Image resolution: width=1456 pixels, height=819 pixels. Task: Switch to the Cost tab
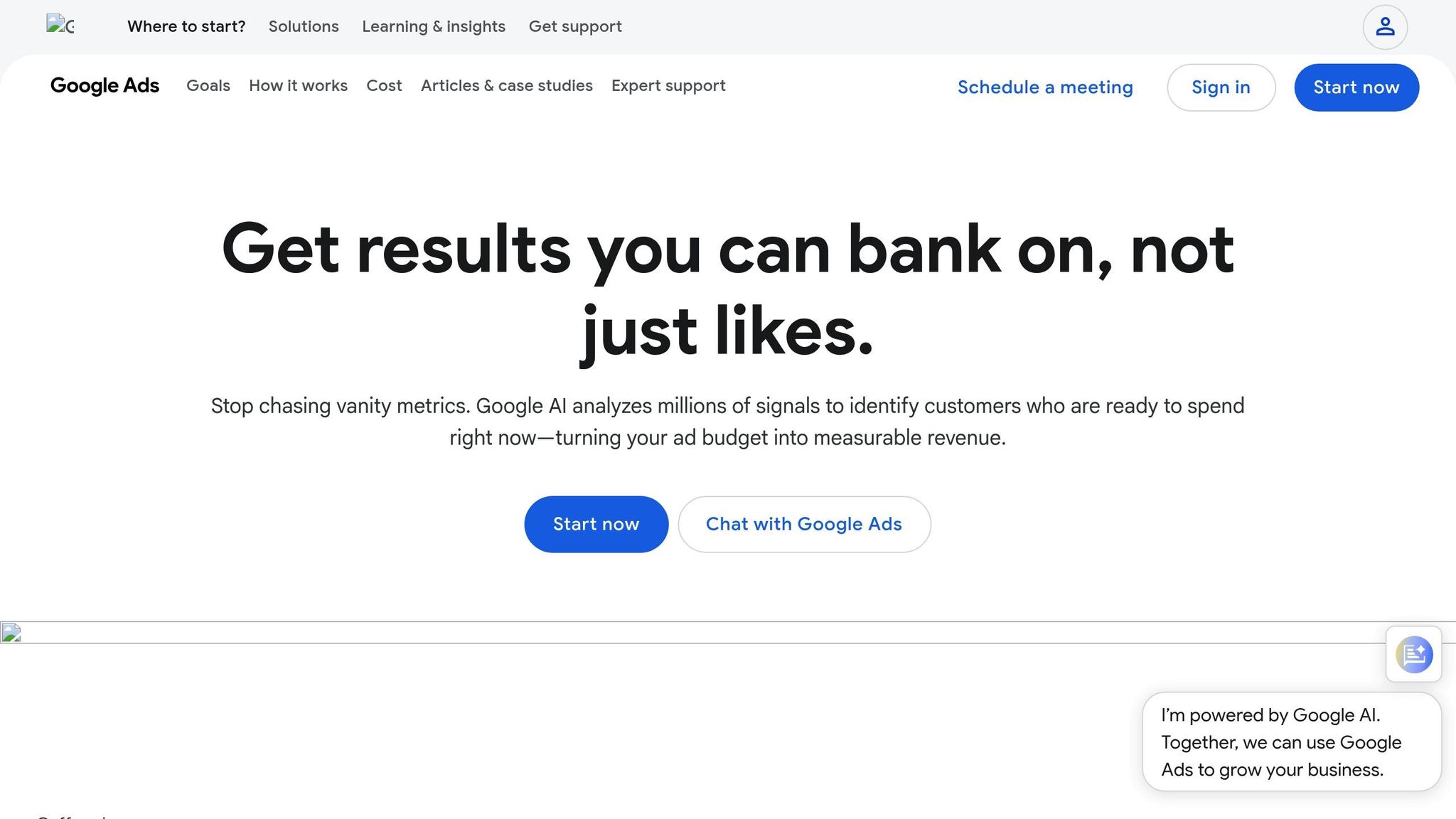[x=384, y=86]
